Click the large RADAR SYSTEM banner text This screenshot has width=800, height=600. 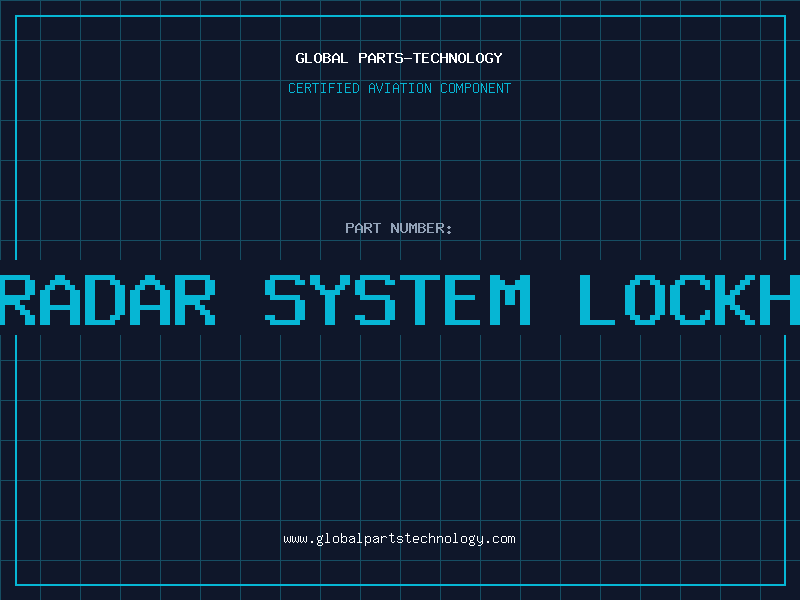pos(400,300)
